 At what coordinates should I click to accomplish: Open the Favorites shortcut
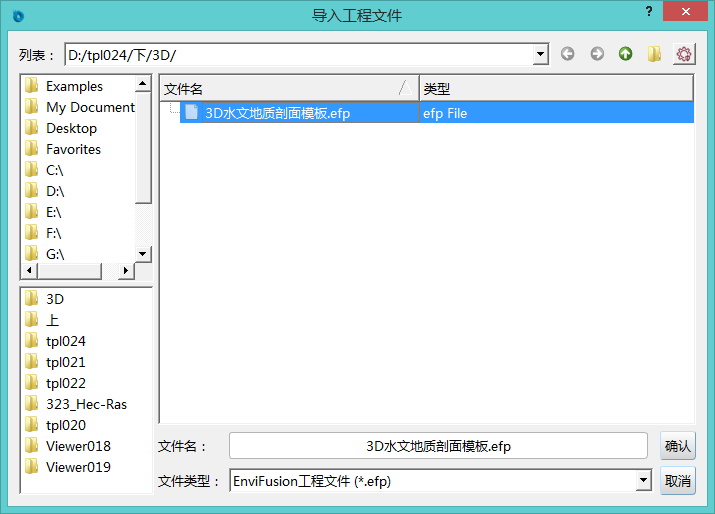pyautogui.click(x=73, y=149)
